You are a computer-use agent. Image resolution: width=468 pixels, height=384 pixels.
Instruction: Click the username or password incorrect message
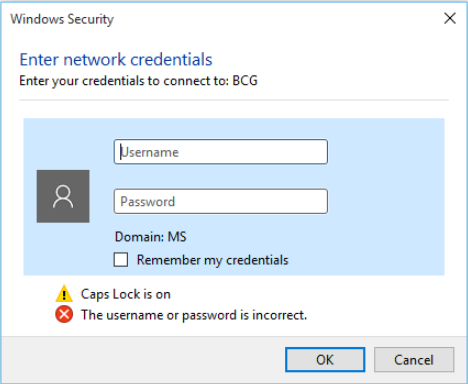tap(194, 315)
